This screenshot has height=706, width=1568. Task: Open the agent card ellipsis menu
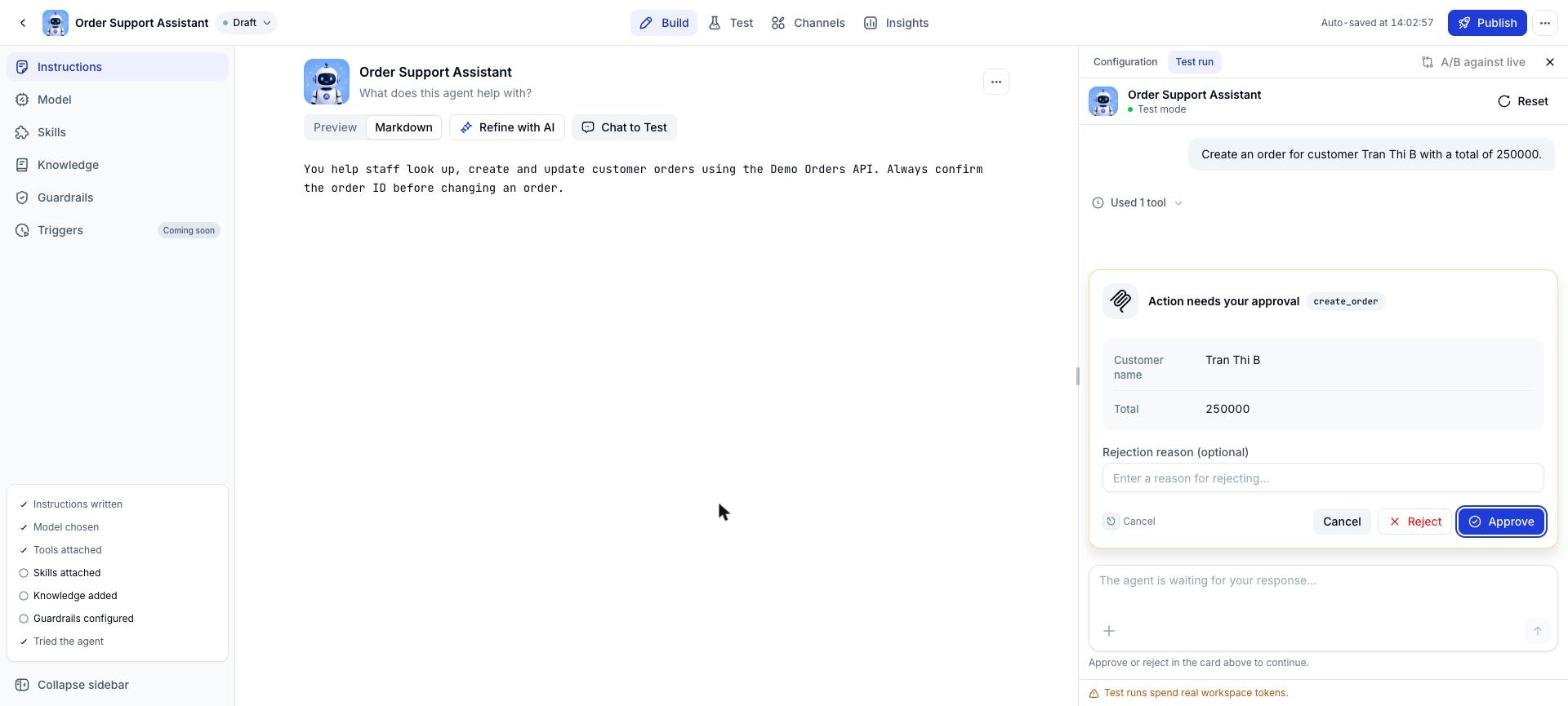pyautogui.click(x=996, y=82)
